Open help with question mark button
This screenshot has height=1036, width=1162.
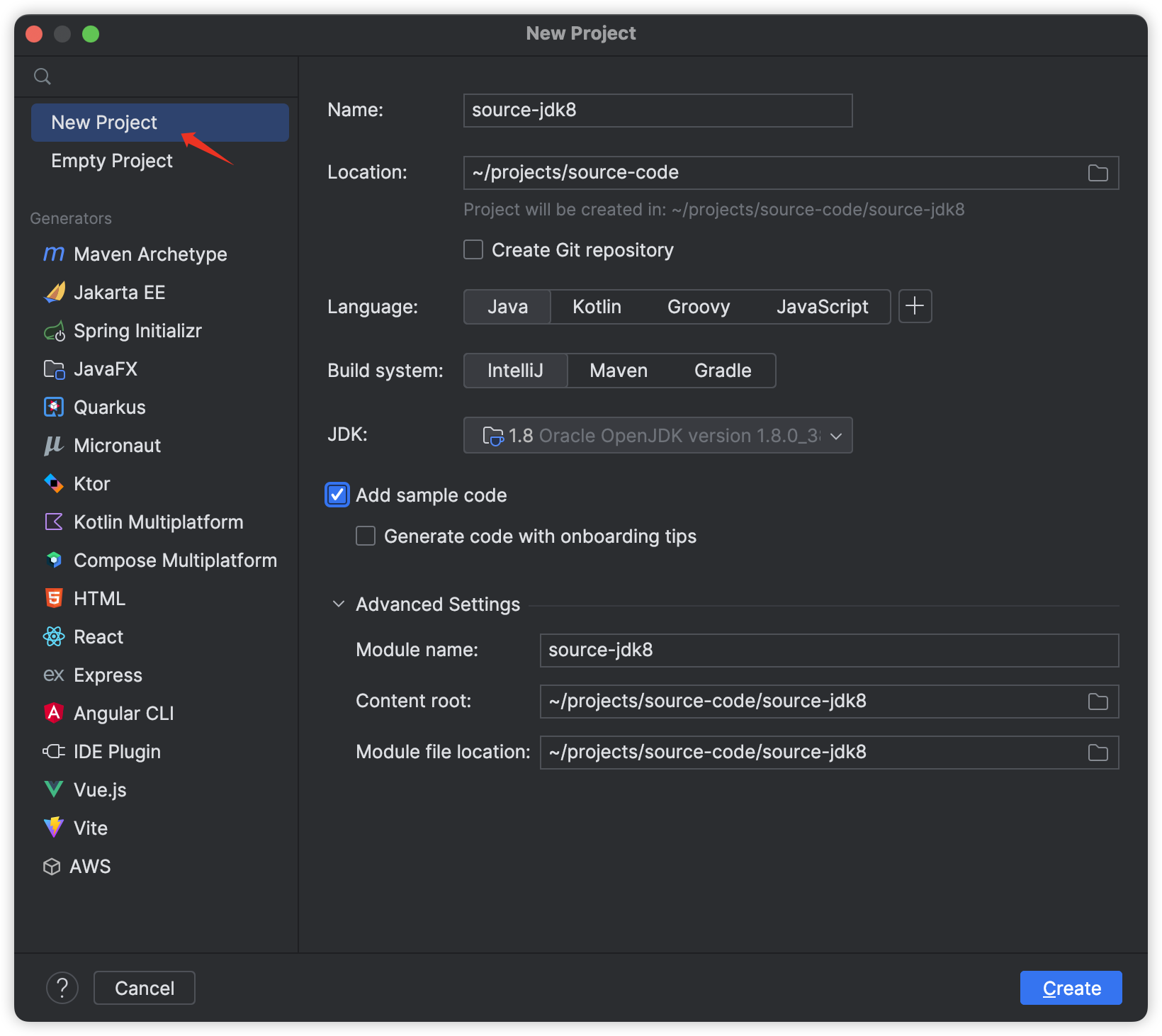pyautogui.click(x=62, y=988)
